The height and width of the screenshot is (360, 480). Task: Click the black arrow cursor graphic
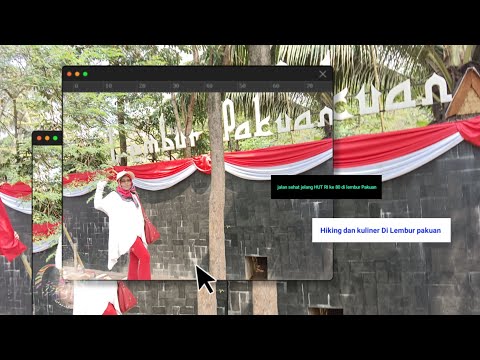point(204,279)
